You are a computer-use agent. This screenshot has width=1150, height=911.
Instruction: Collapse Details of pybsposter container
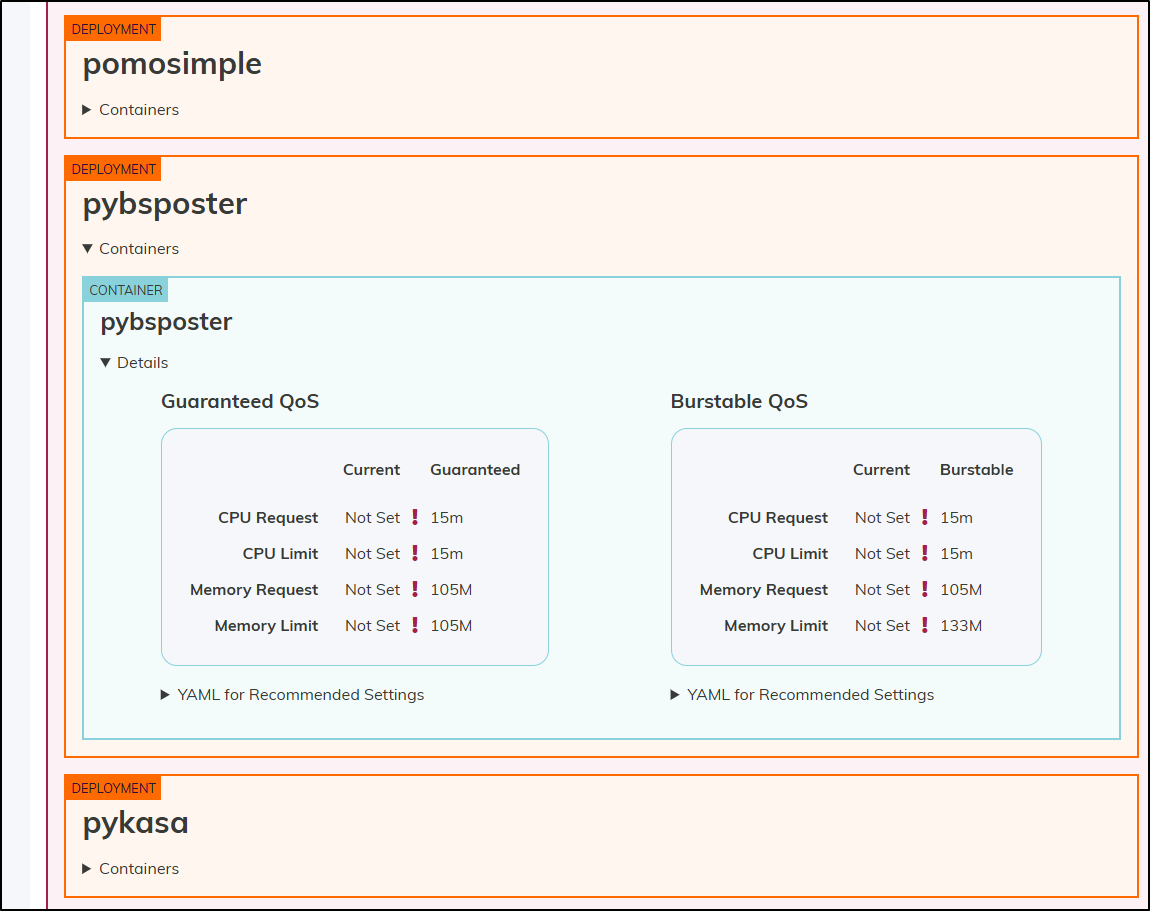tap(134, 363)
